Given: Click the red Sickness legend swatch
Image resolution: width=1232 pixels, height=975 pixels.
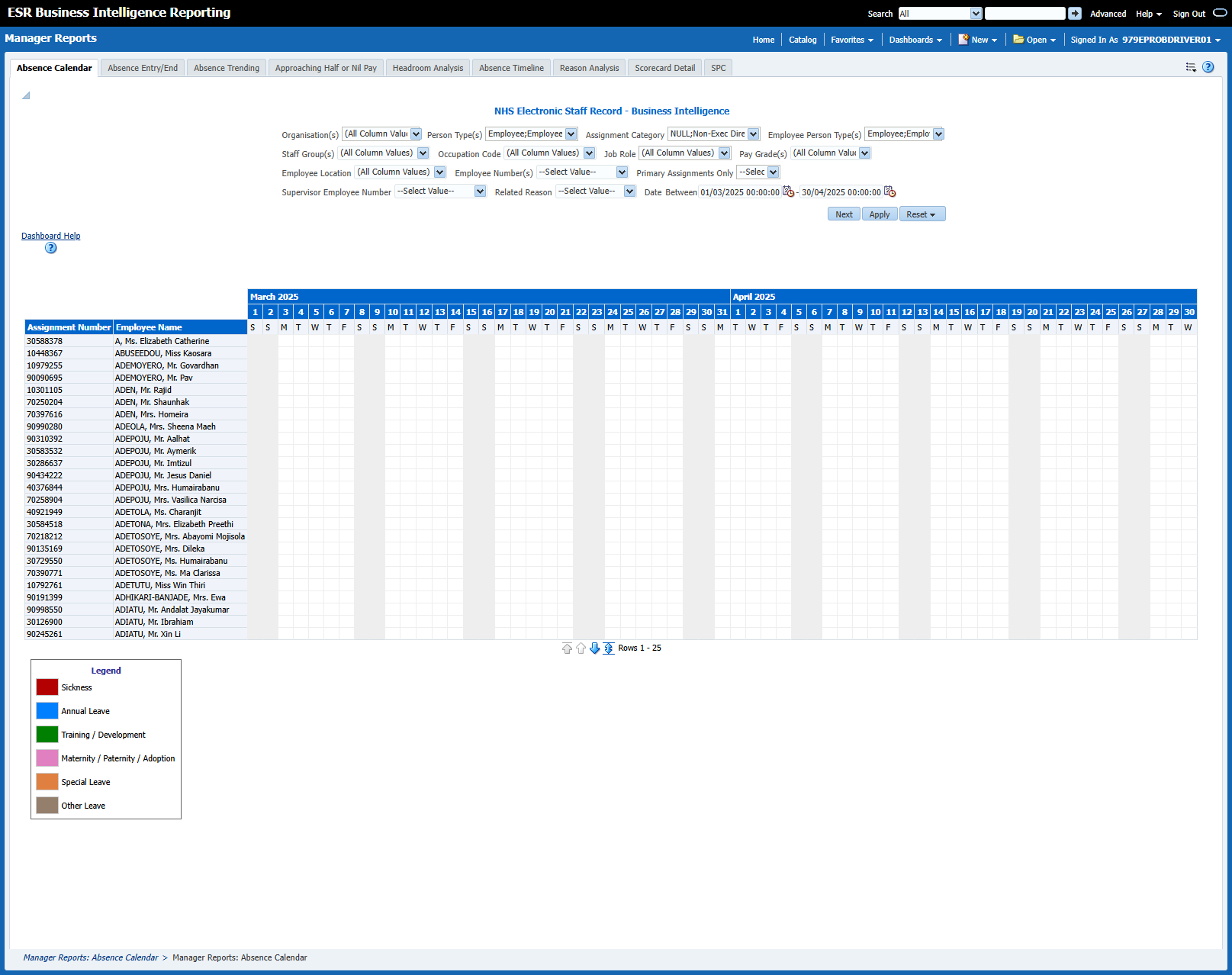Looking at the screenshot, I should [x=47, y=687].
